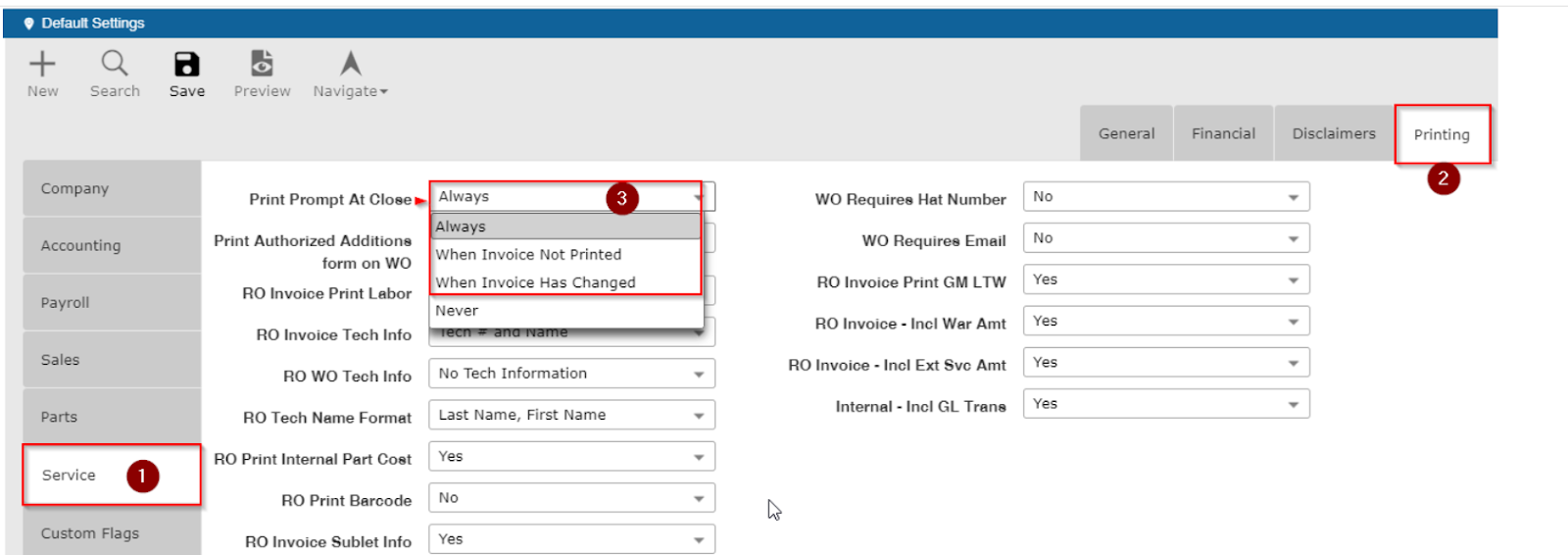Image resolution: width=1568 pixels, height=555 pixels.
Task: Select the Service side section
Action: pos(112,475)
